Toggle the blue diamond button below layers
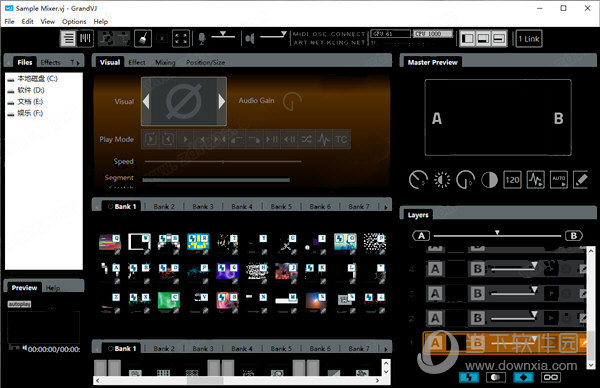600x388 pixels. tap(523, 377)
